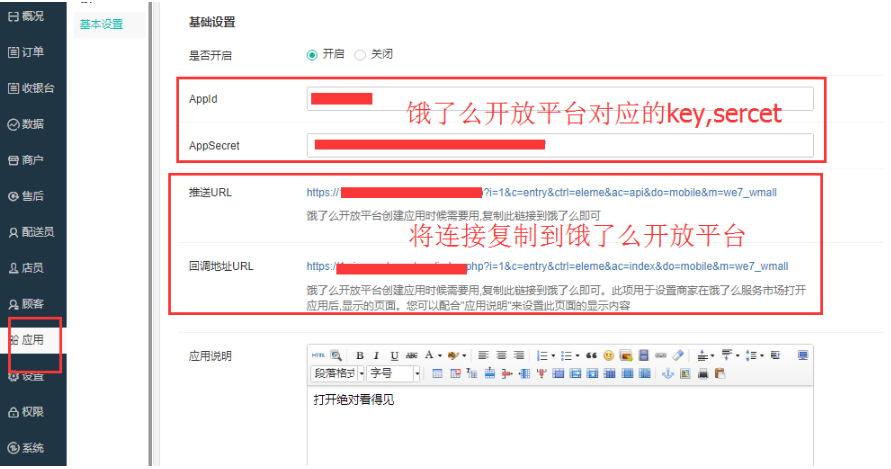Click the indent icon in editor toolbar
The height and width of the screenshot is (469, 891).
tap(776, 355)
